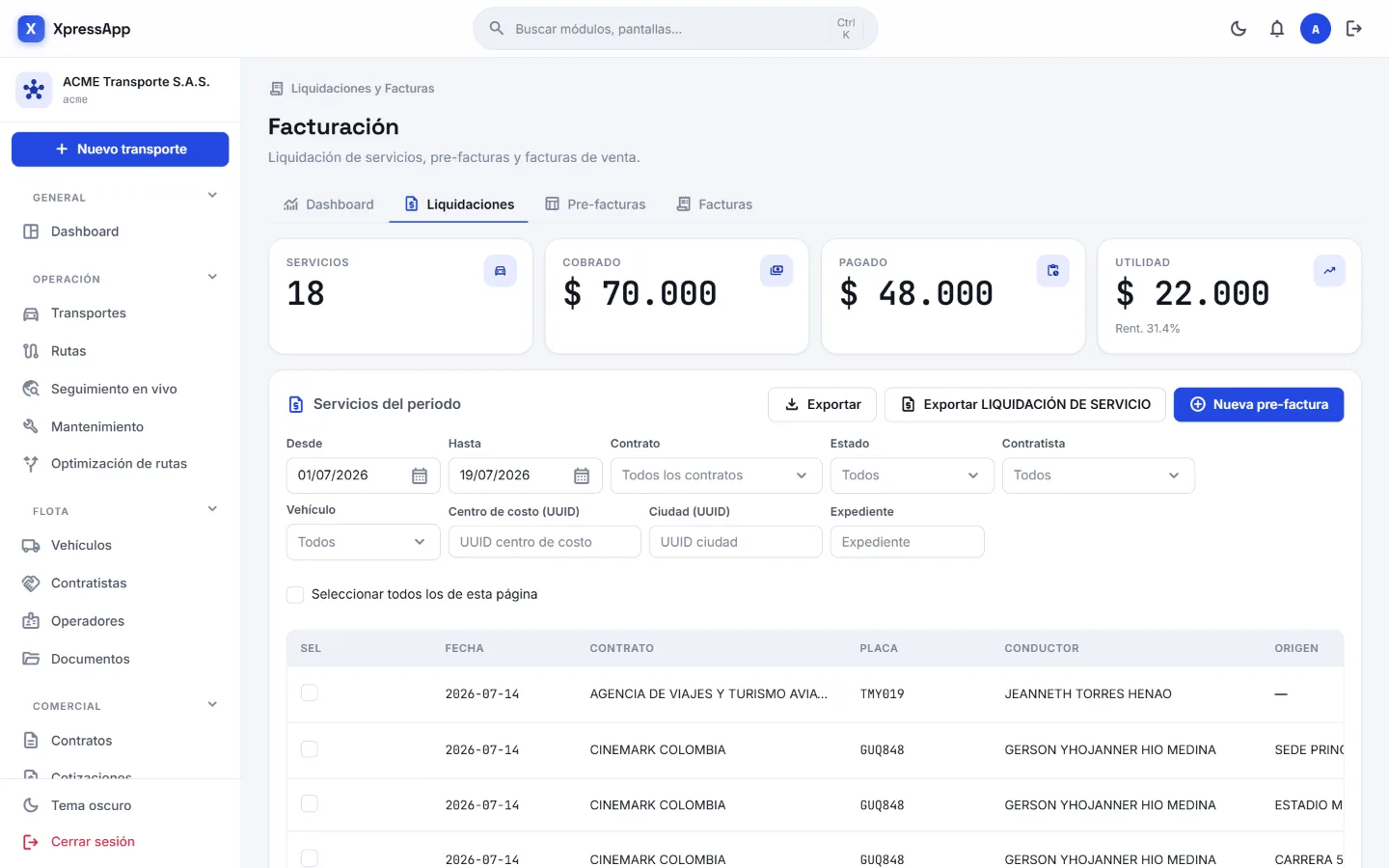Open notifications bell icon
Viewport: 1389px width, 868px height.
1277,29
